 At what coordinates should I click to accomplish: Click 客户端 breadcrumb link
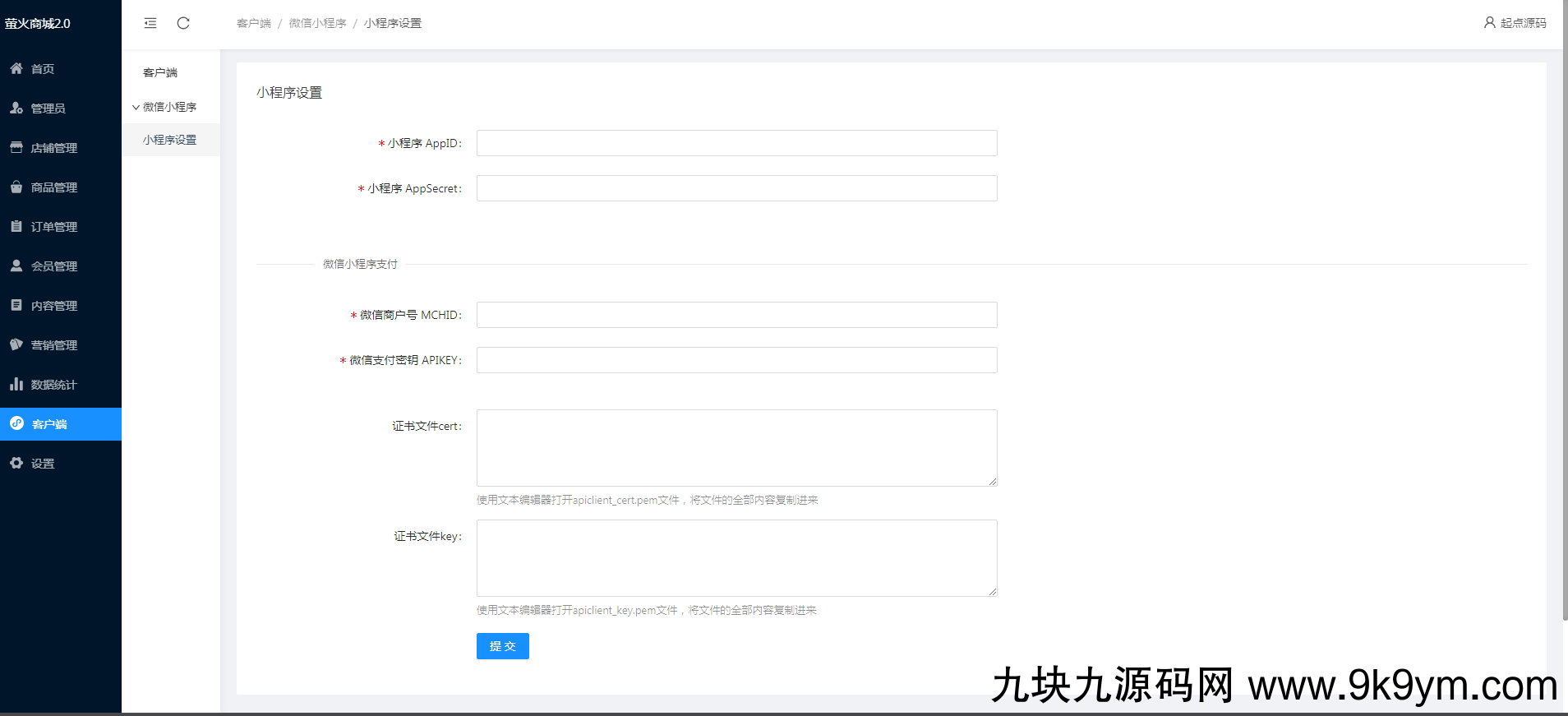coord(253,23)
